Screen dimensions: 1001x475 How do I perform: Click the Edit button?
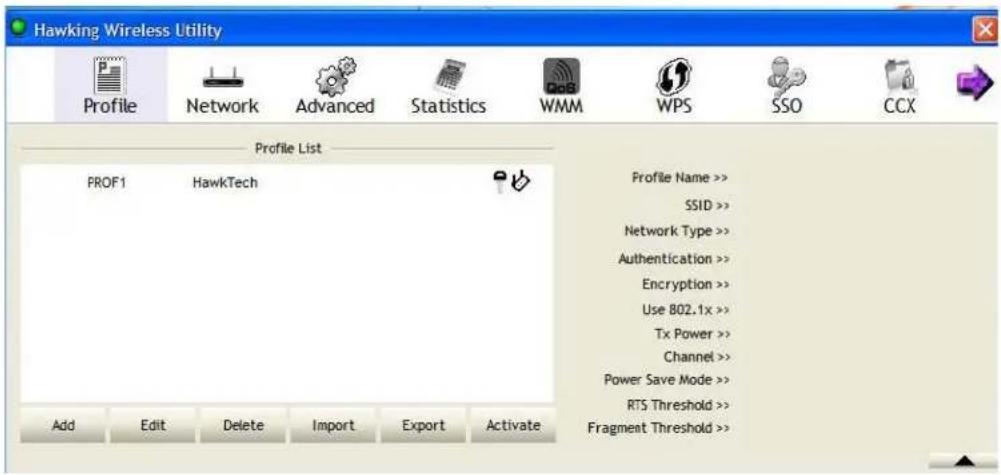click(153, 425)
